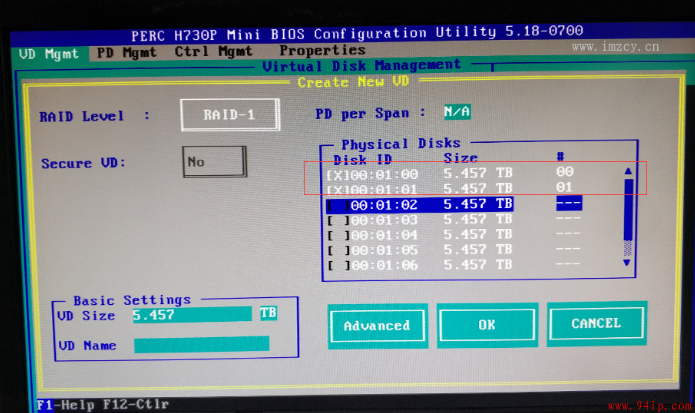The image size is (695, 413).
Task: Confirm with the OK button
Action: (487, 325)
